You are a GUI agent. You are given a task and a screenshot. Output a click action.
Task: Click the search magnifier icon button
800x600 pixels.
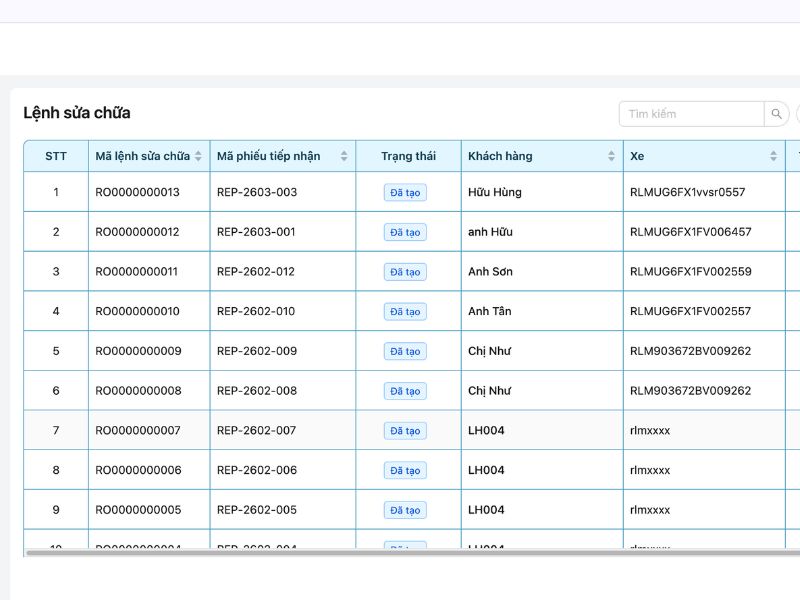pos(776,114)
